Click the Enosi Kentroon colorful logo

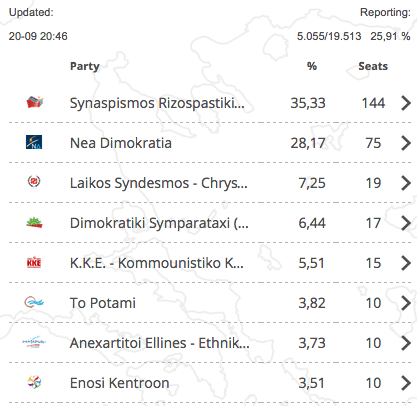pos(34,382)
